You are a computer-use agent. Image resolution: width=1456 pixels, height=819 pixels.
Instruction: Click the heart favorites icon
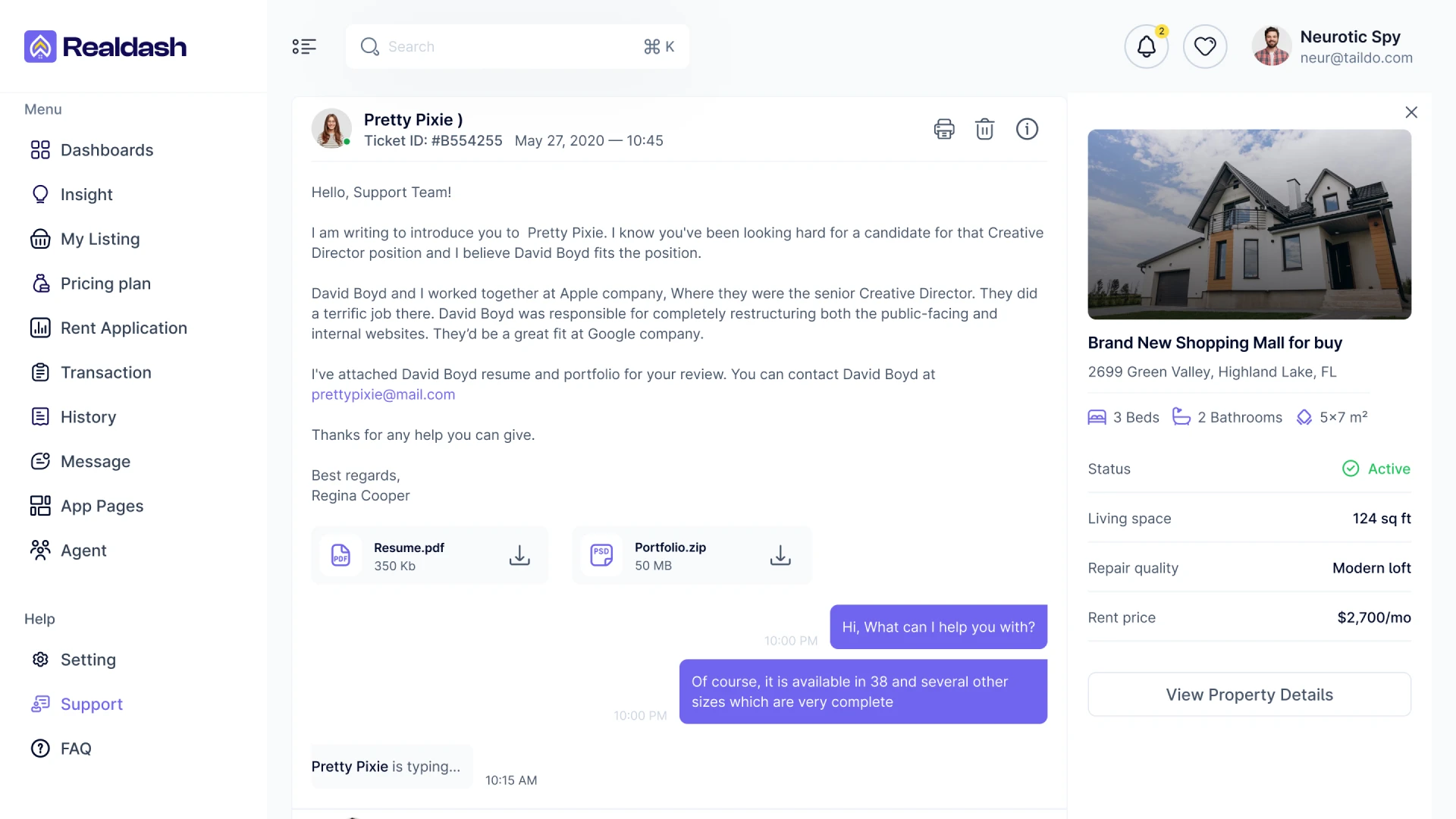click(x=1205, y=47)
